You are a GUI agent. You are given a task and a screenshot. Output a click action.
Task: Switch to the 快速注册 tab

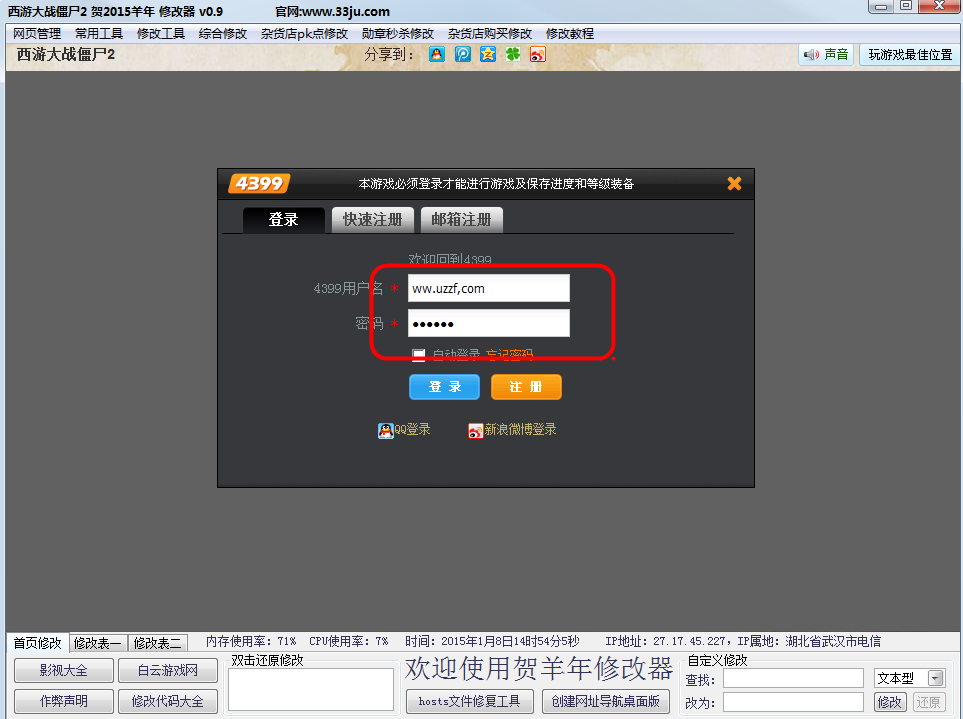pyautogui.click(x=373, y=220)
